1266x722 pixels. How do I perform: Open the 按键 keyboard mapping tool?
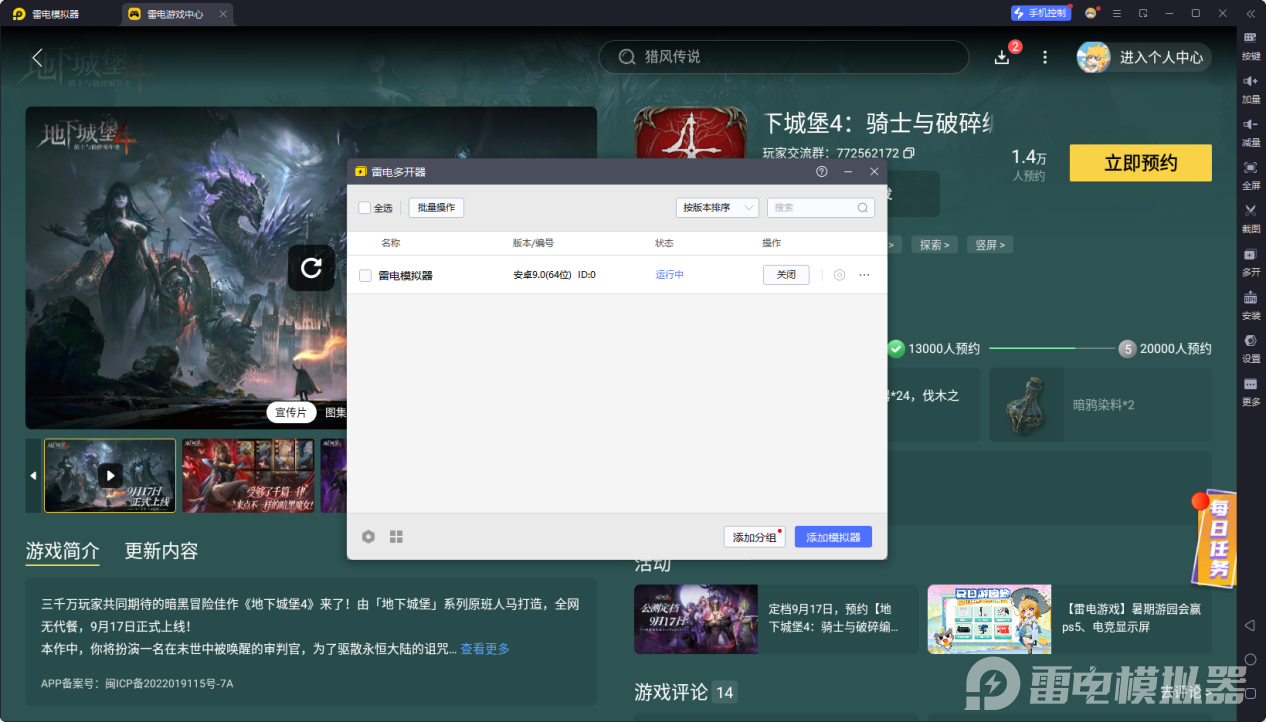[1250, 44]
